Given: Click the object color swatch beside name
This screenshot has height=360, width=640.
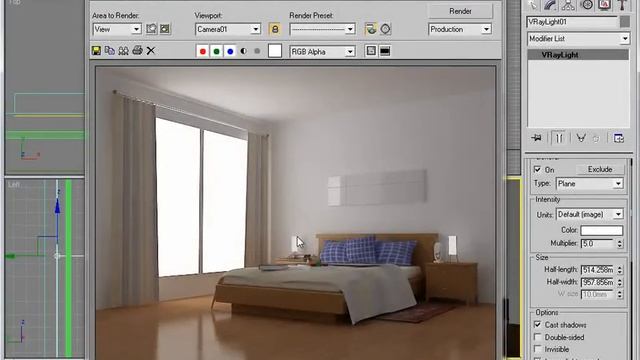Looking at the screenshot, I should (x=624, y=22).
